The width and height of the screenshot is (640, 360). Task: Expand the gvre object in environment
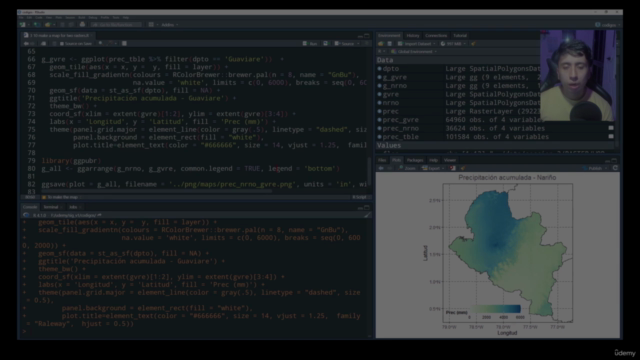380,95
